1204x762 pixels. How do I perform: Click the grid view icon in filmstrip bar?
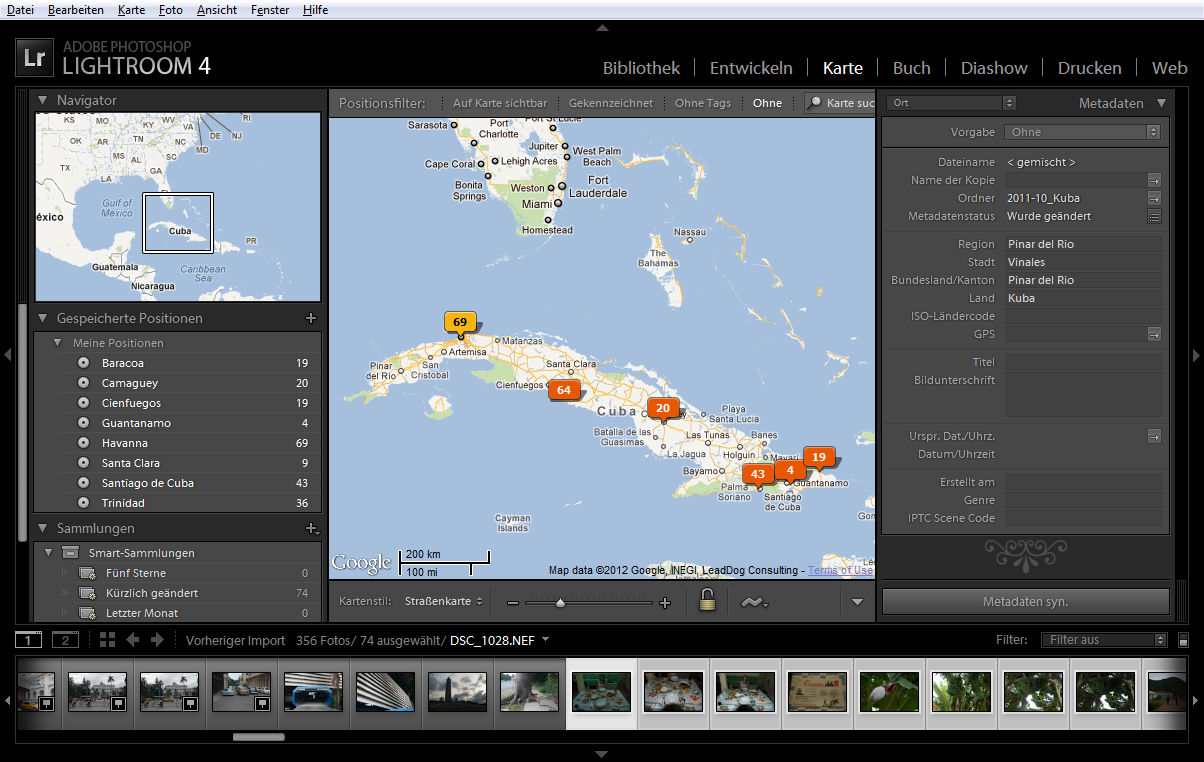pyautogui.click(x=107, y=640)
